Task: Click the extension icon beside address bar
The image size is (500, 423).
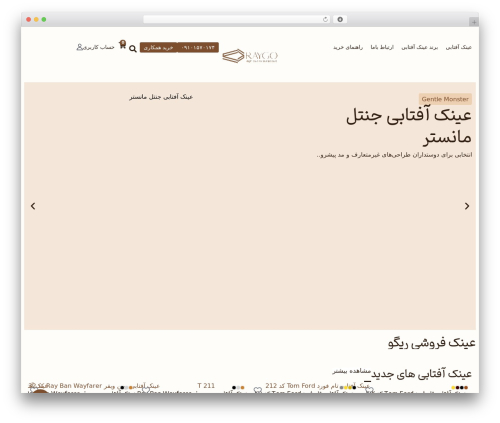Action: [x=340, y=19]
